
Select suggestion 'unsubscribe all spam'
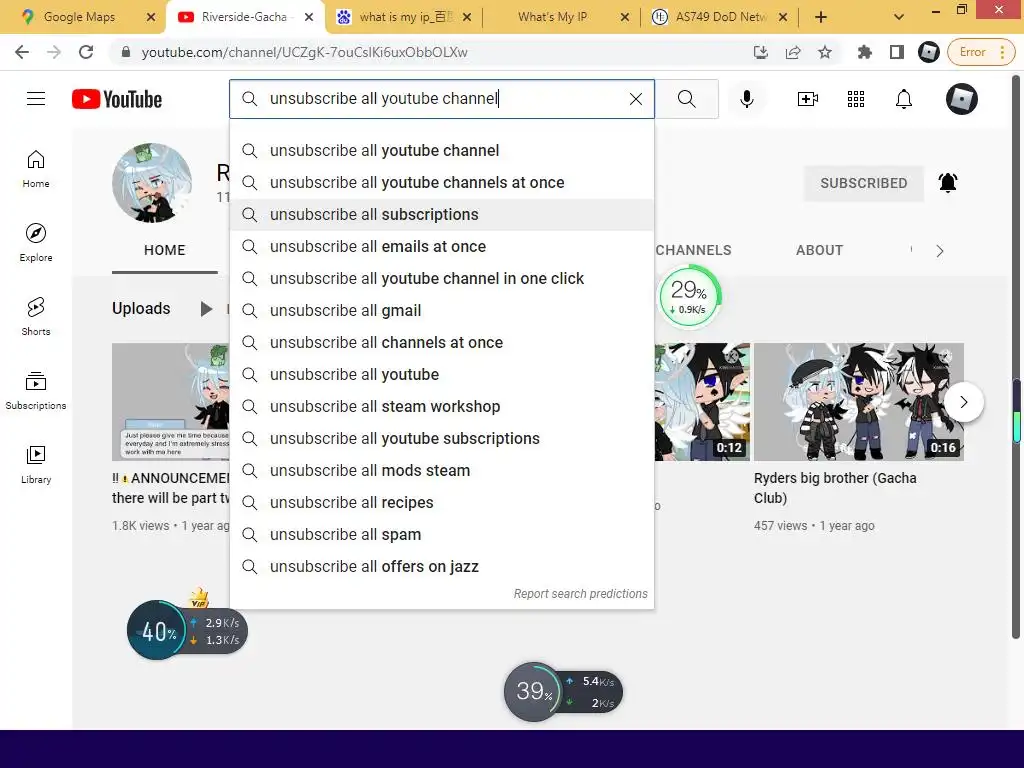tap(441, 535)
